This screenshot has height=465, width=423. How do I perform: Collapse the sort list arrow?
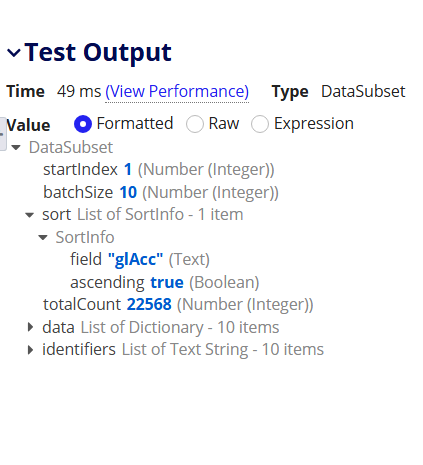click(30, 215)
